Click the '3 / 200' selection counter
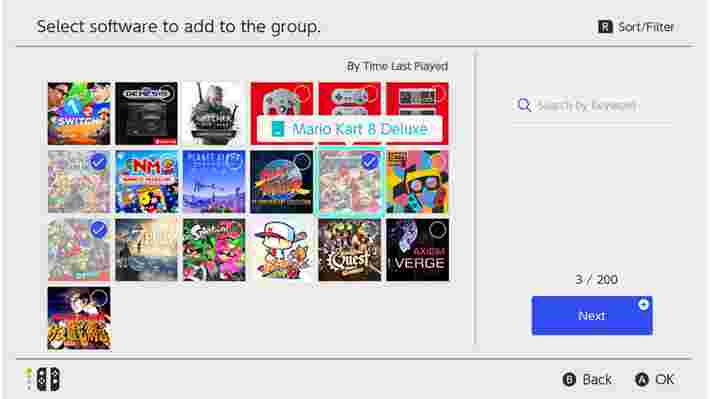The image size is (710, 399). click(596, 279)
